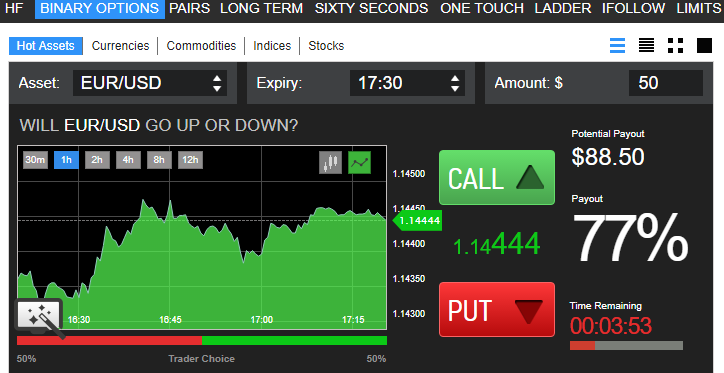This screenshot has height=373, width=724.
Task: Set chart timeframe to 4h
Action: [128, 160]
